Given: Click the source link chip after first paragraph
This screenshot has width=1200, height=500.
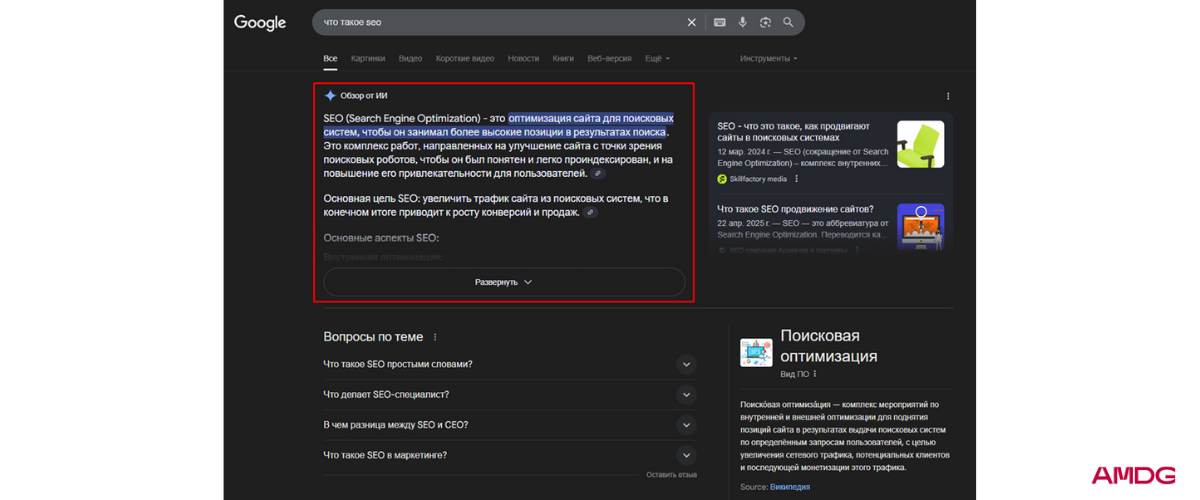Looking at the screenshot, I should (598, 174).
